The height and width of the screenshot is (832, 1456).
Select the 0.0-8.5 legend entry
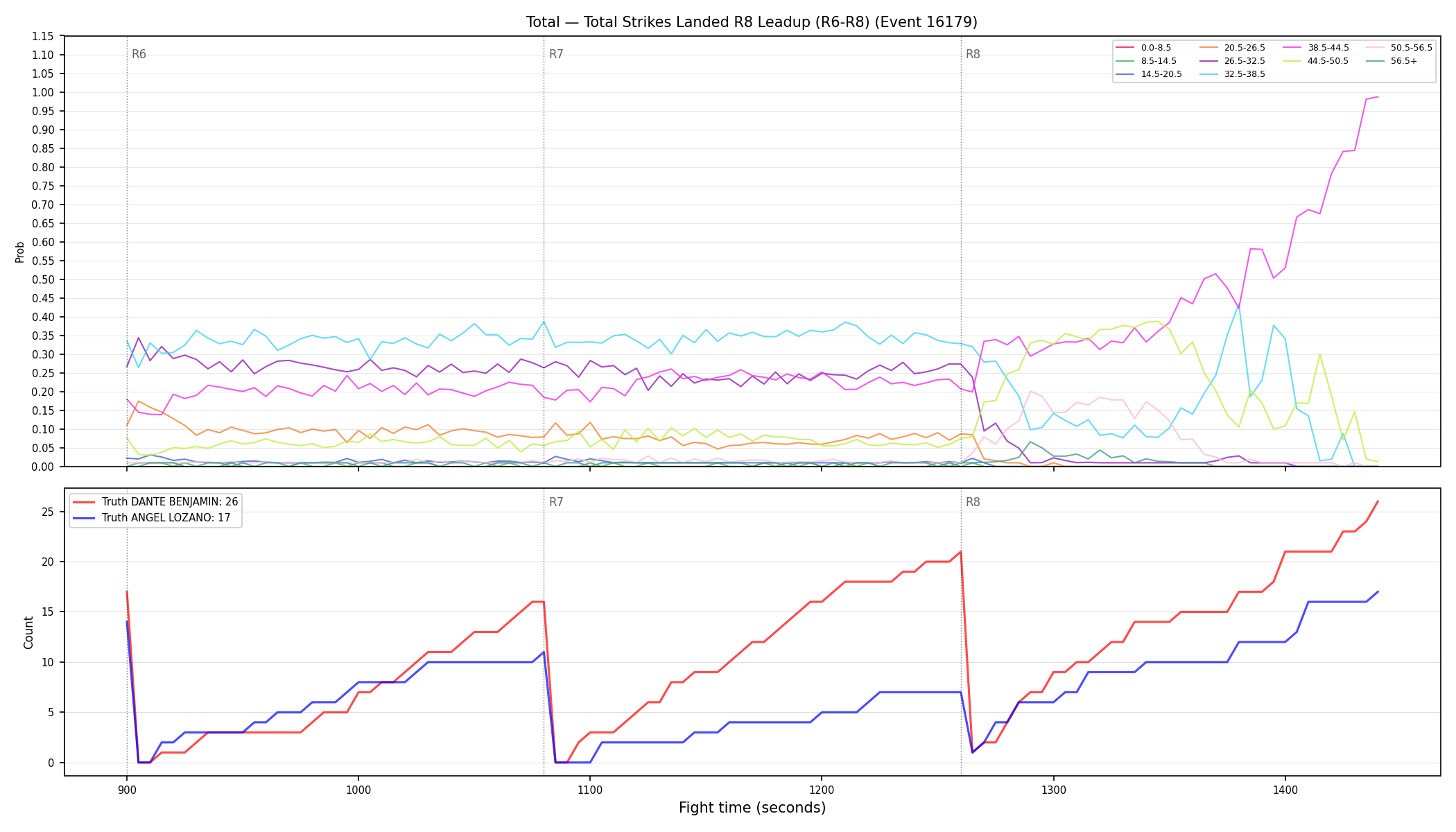(1143, 48)
